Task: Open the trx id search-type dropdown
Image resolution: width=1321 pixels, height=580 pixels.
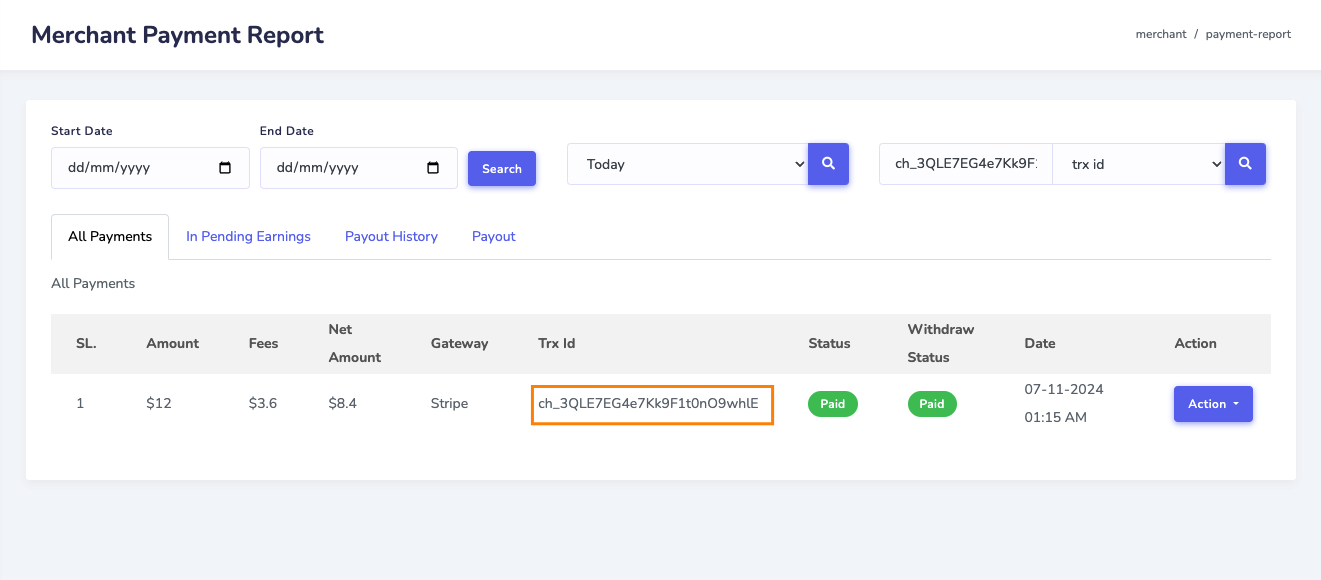Action: pos(1138,164)
